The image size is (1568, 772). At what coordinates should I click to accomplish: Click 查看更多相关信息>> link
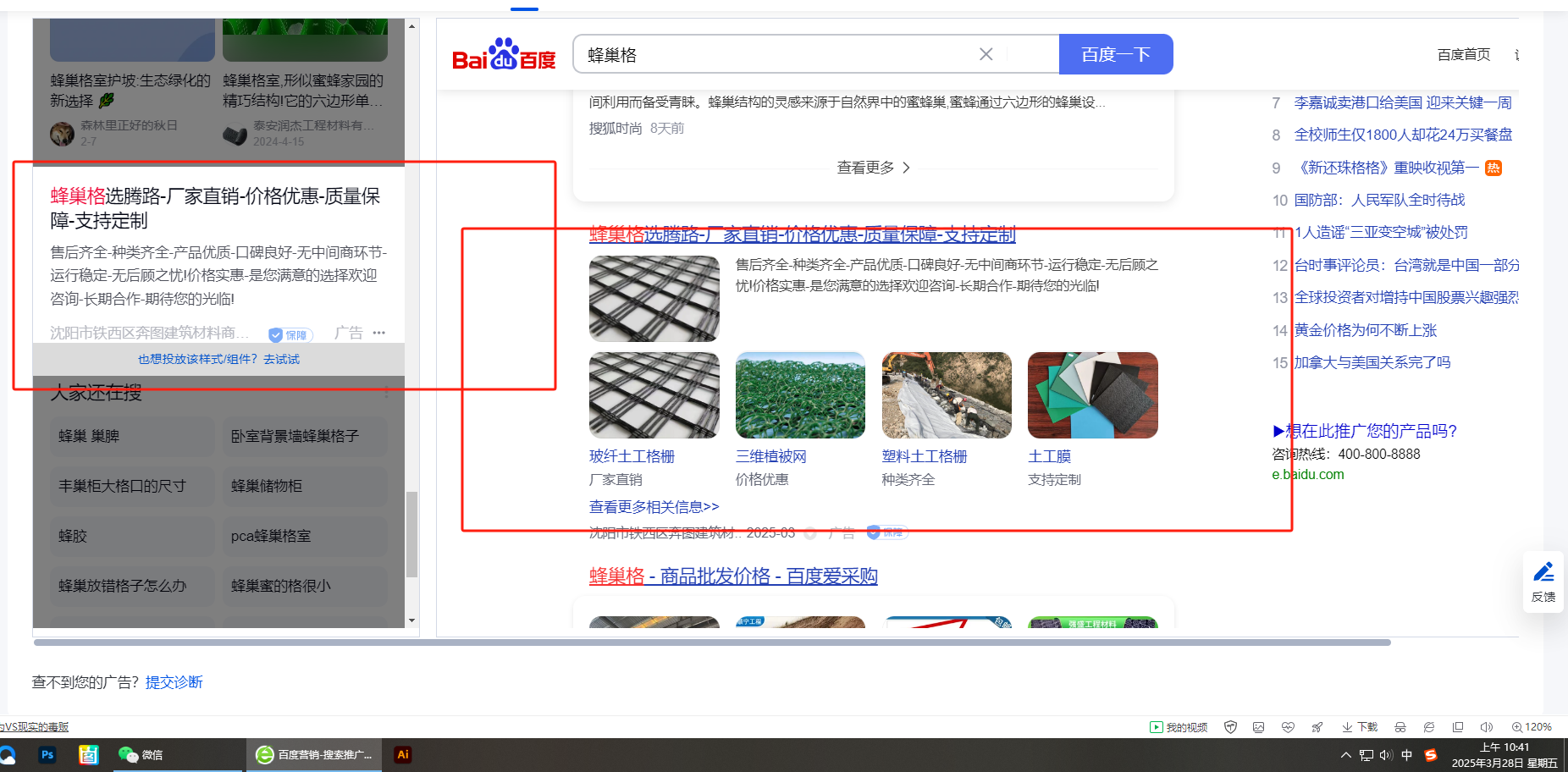654,507
